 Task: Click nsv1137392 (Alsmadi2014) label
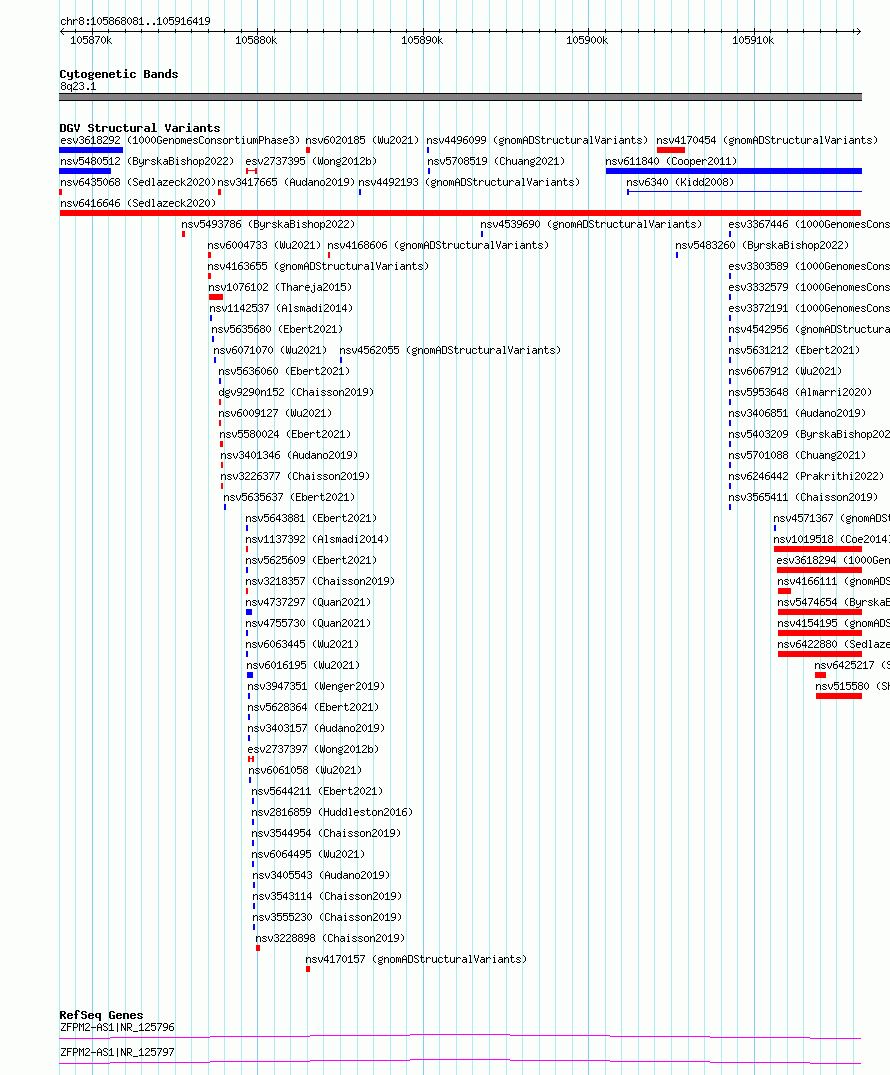(x=317, y=539)
